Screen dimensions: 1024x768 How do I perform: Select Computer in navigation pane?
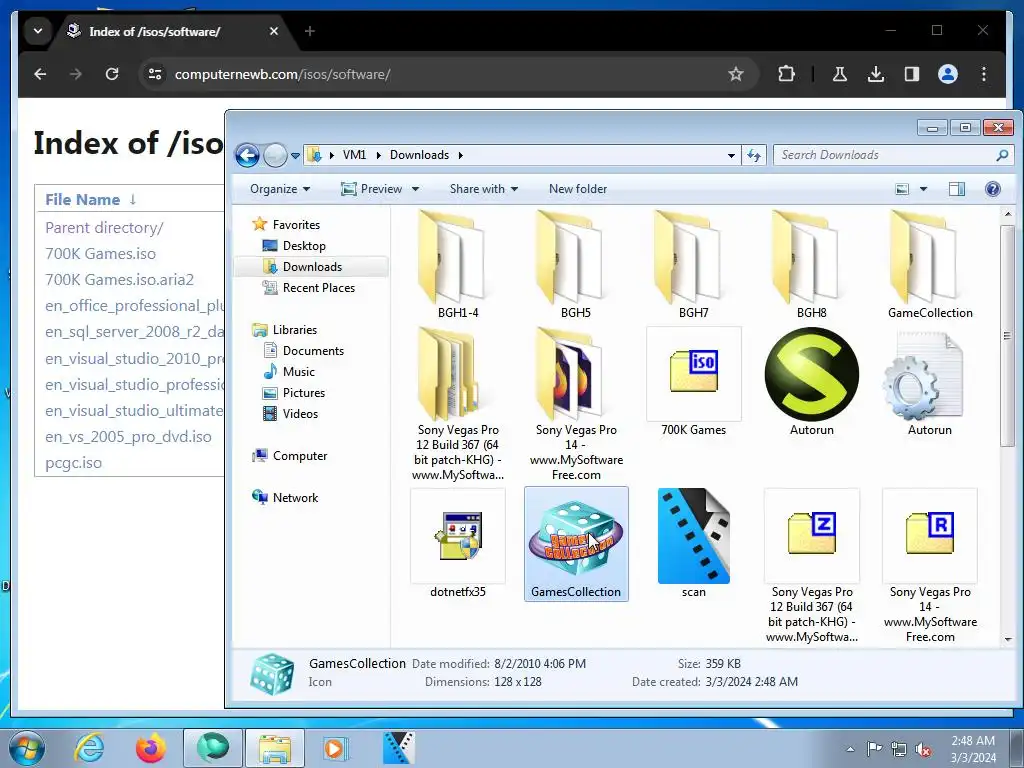pyautogui.click(x=300, y=456)
